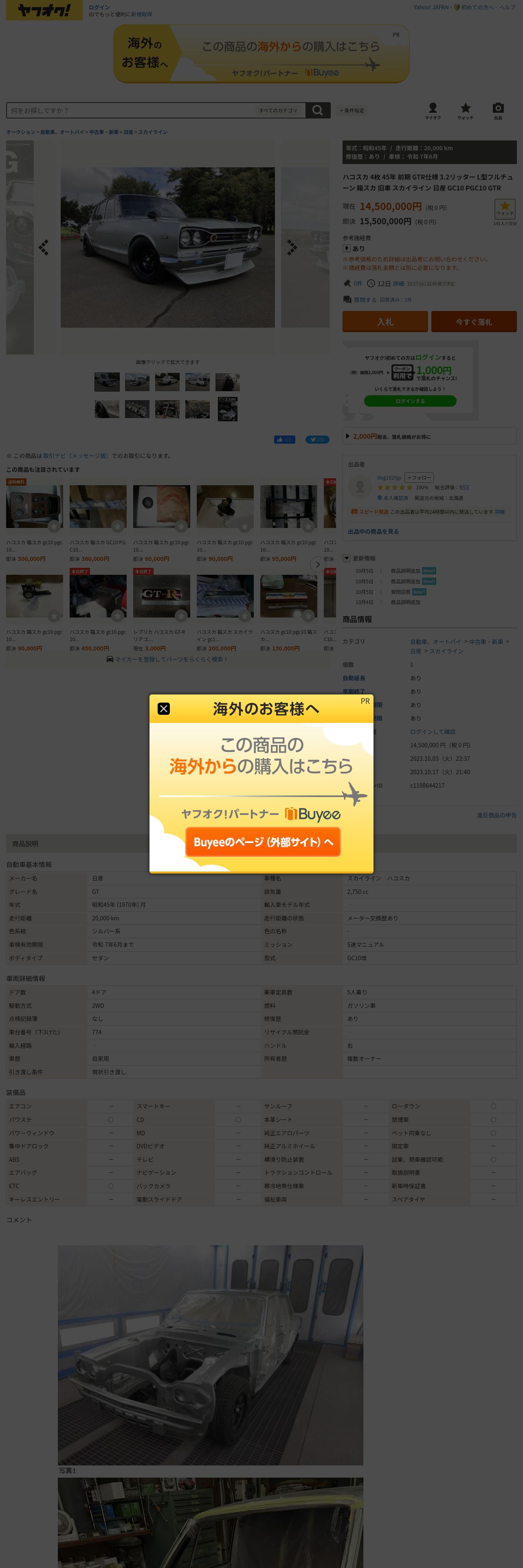Screen dimensions: 523x1568
Task: Open seller rating 953 link
Action: (464, 488)
